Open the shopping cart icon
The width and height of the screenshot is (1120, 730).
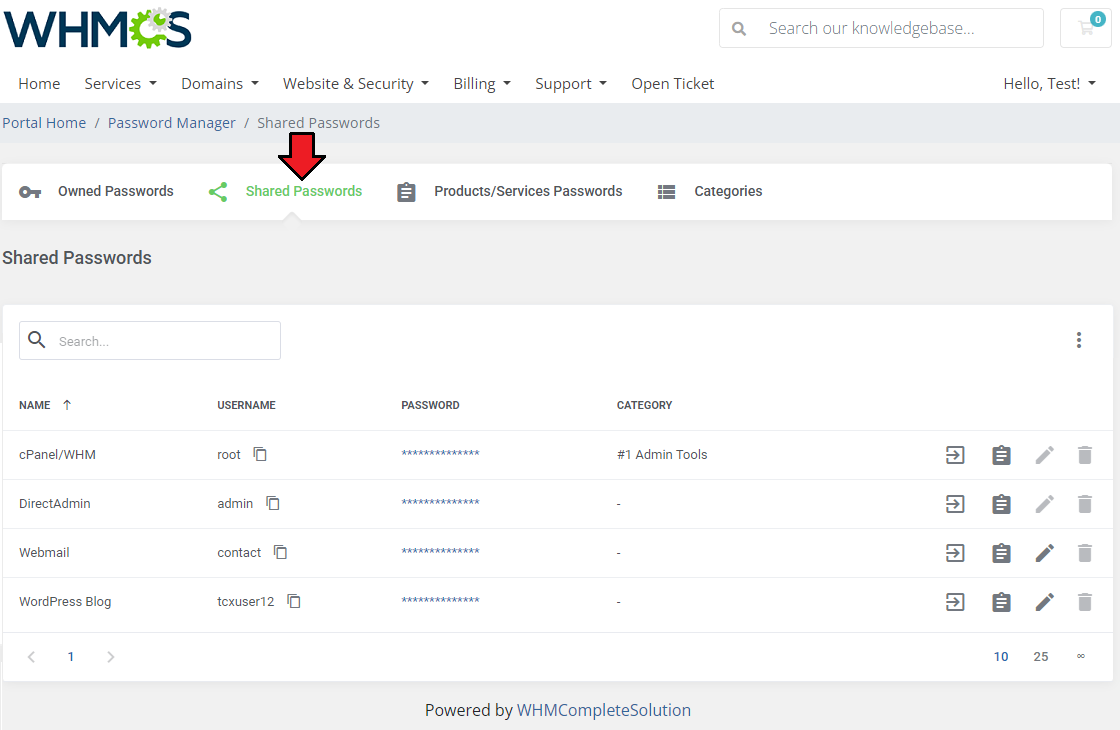click(x=1086, y=28)
